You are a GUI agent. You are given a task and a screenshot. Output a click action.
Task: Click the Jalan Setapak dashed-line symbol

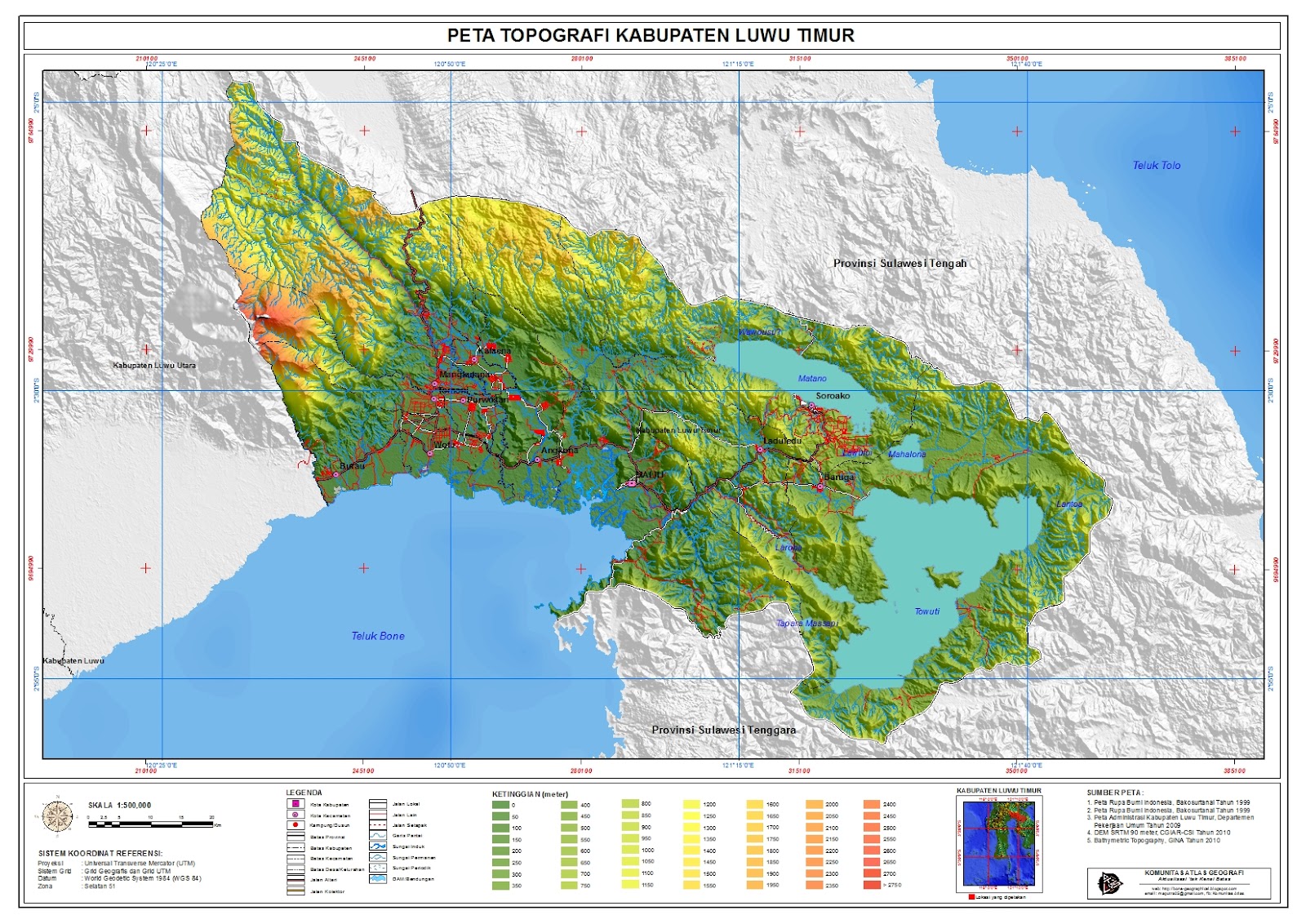coord(377,825)
